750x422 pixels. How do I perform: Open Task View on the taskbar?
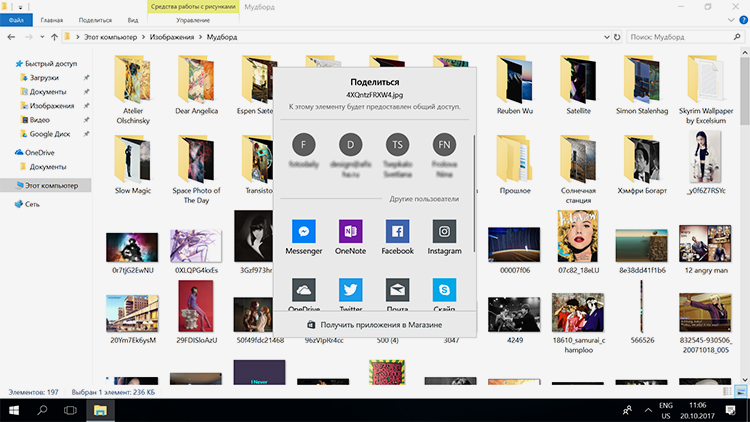70,411
